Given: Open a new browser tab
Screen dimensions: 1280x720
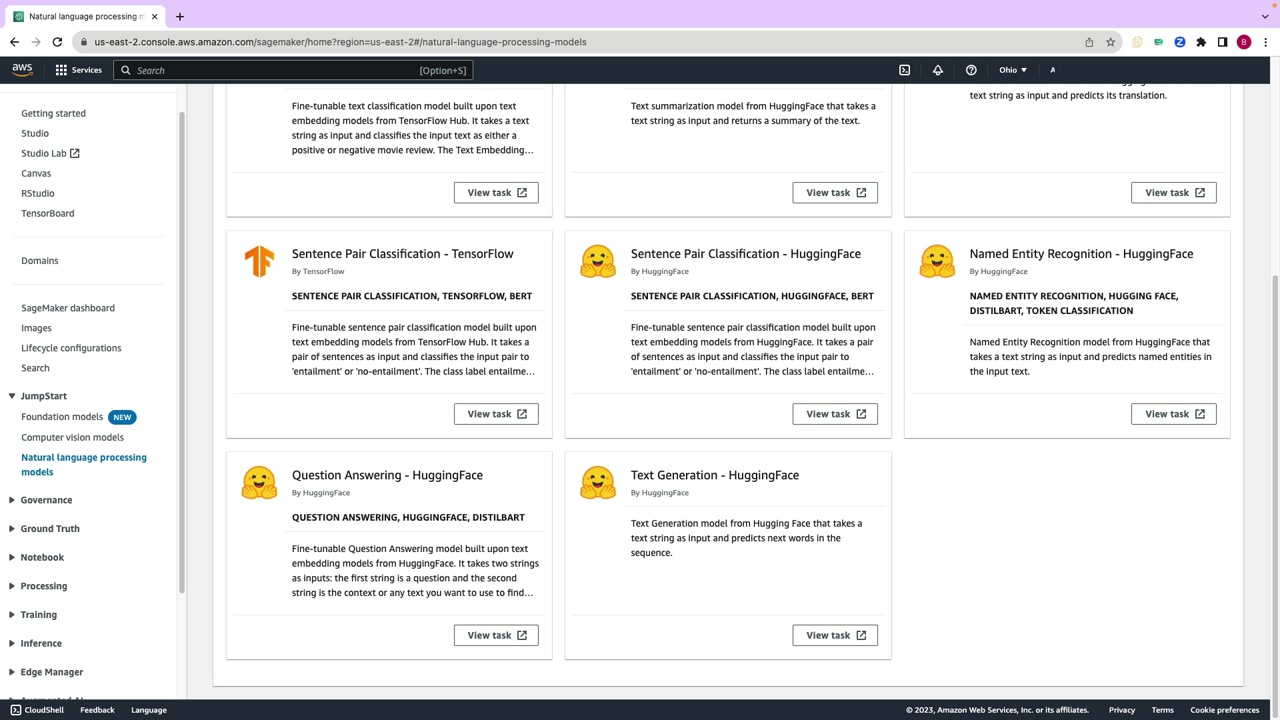Looking at the screenshot, I should (180, 16).
